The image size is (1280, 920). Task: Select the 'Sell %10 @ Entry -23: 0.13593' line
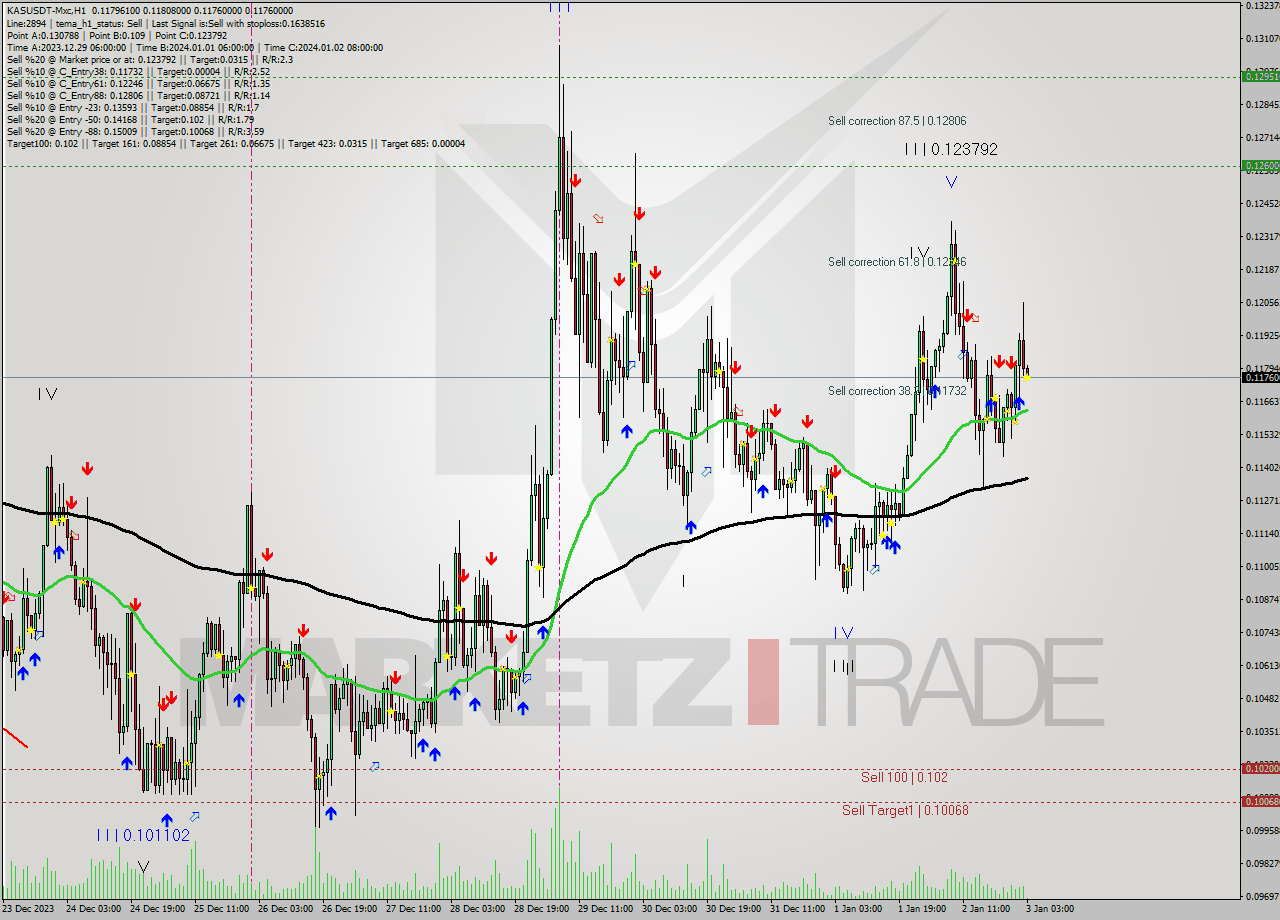[x=133, y=107]
